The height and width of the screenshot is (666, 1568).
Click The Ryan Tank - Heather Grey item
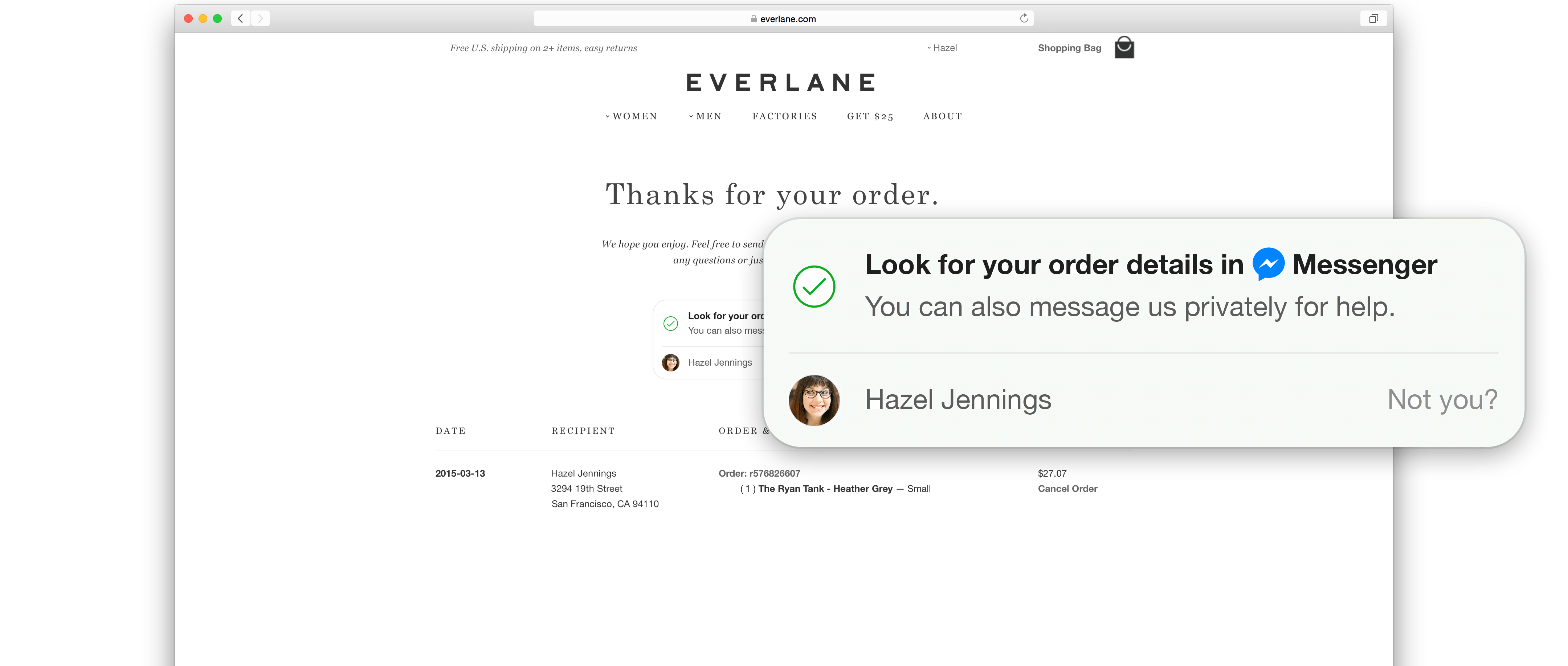click(x=825, y=488)
